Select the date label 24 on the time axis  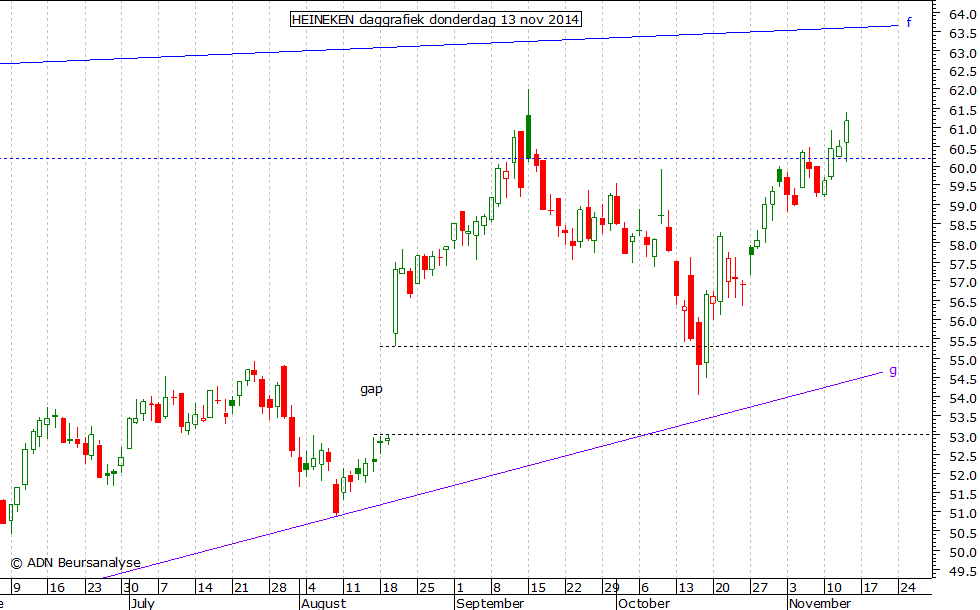(908, 588)
